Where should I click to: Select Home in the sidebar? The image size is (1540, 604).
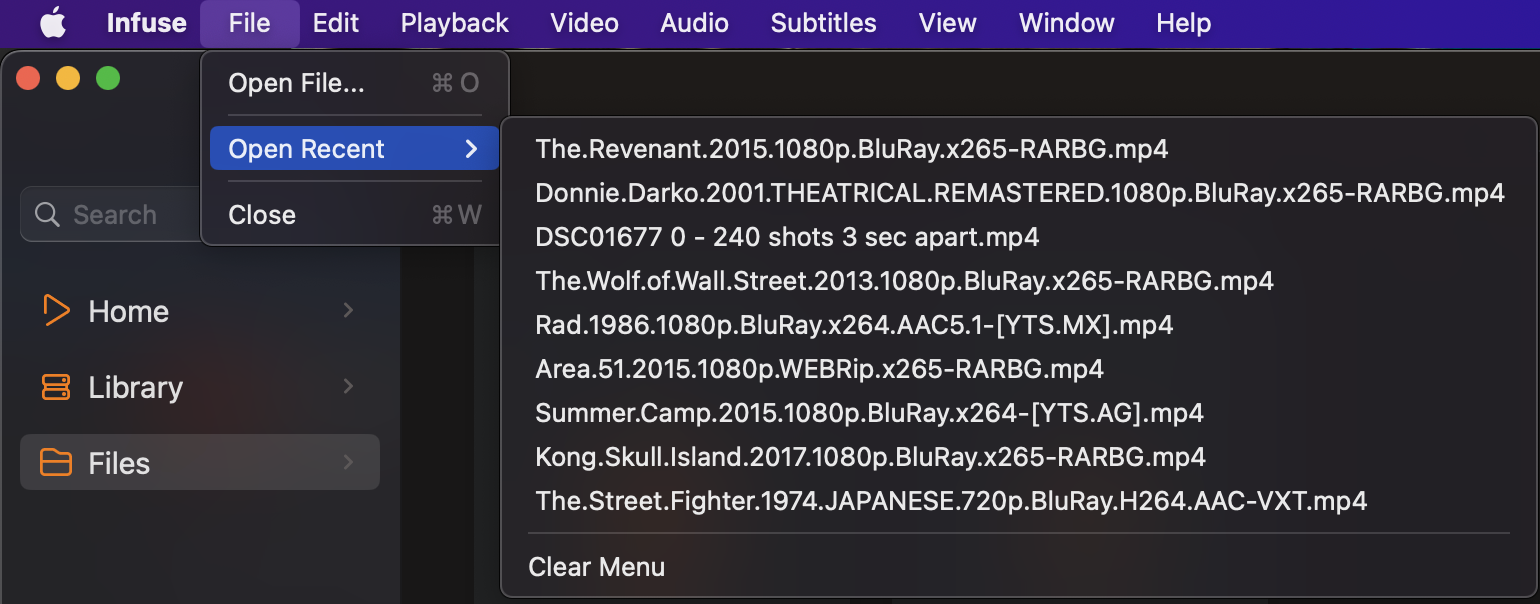[200, 311]
